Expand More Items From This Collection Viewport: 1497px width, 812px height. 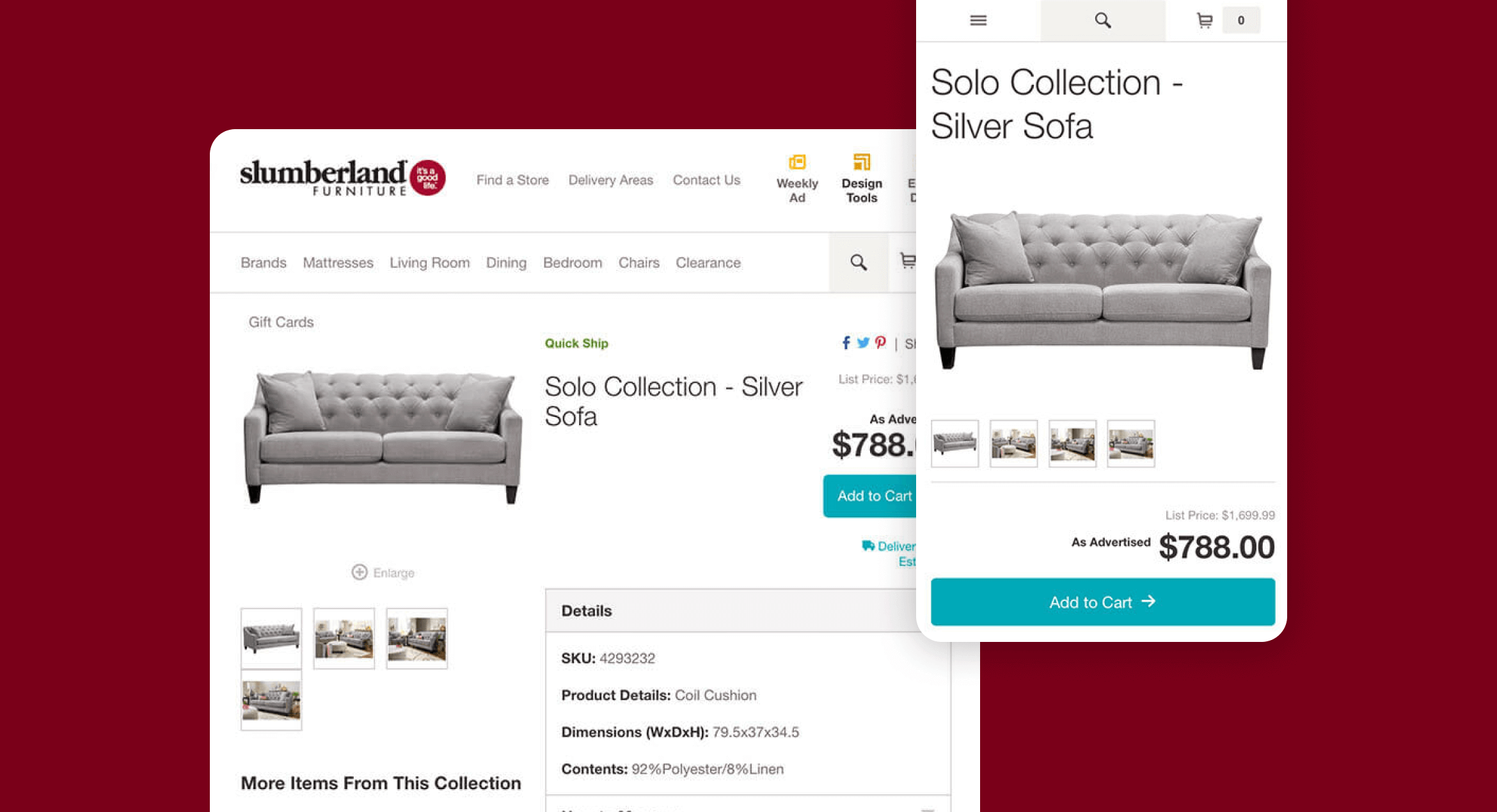pyautogui.click(x=382, y=783)
